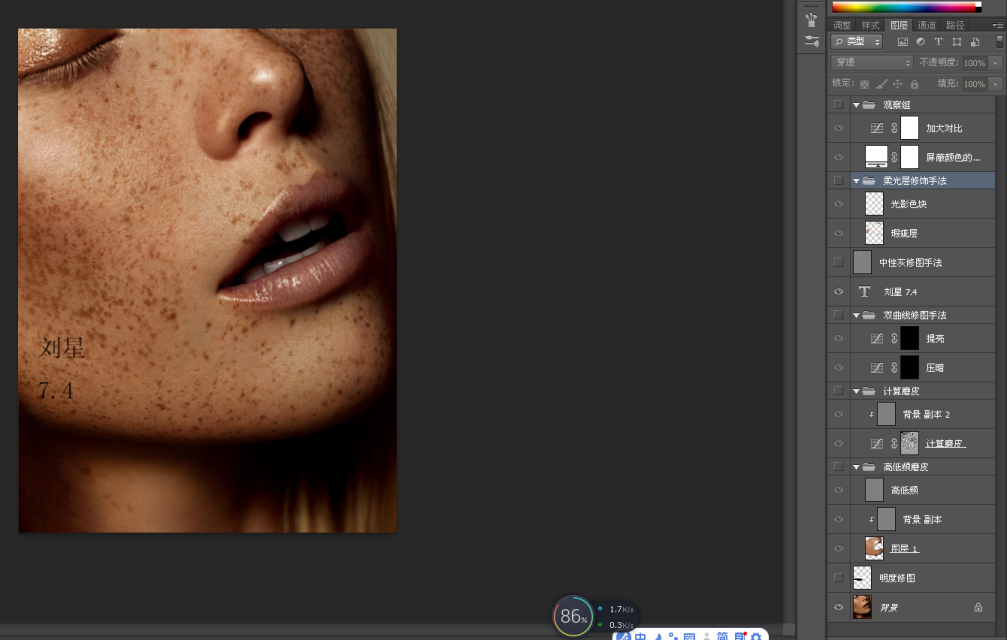Open the opacity 不透明度 slider arrow
Screen dimensions: 1007x640
(995, 62)
